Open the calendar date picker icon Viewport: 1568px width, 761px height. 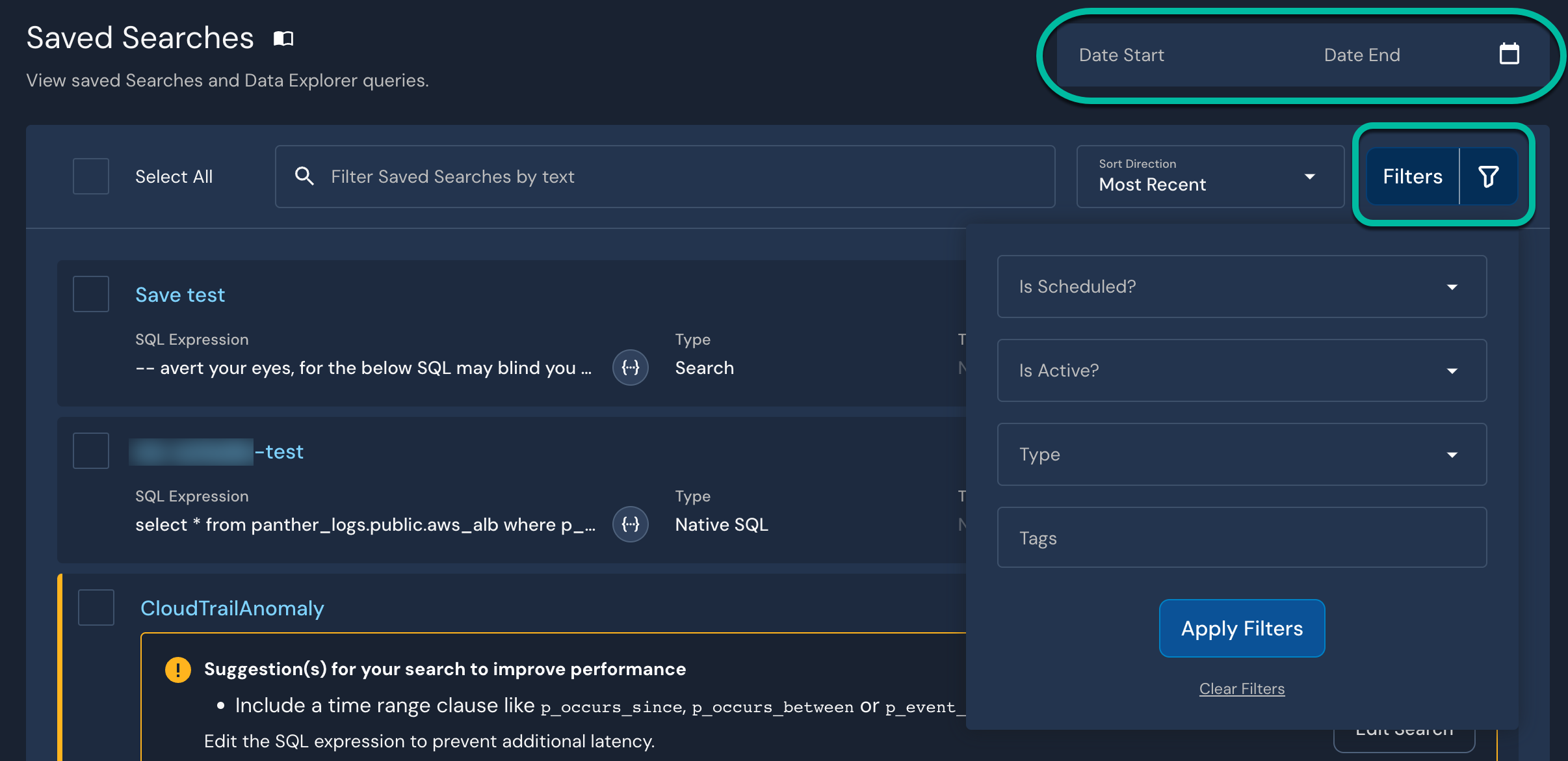pos(1509,55)
